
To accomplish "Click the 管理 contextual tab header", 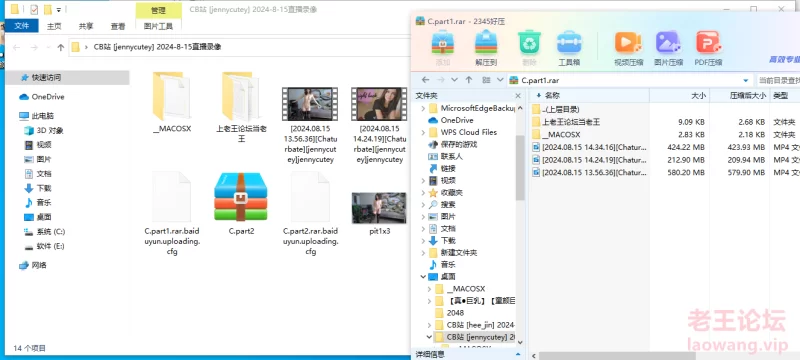I will point(158,10).
